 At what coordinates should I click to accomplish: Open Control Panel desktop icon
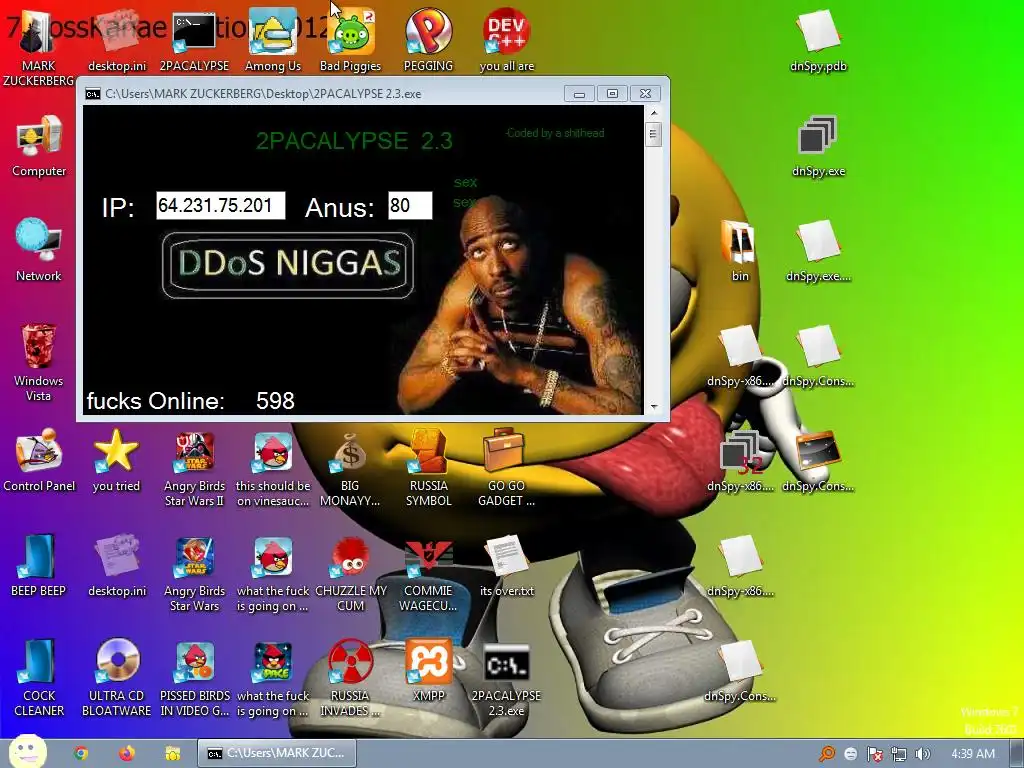click(x=39, y=451)
